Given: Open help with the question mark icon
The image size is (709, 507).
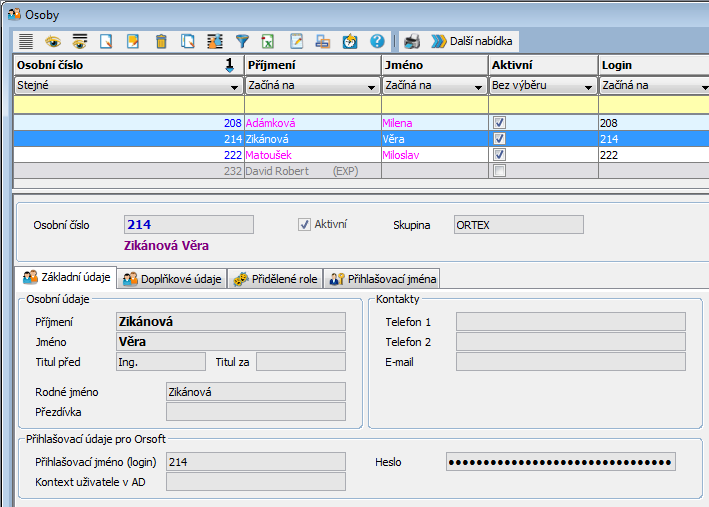Looking at the screenshot, I should [x=377, y=41].
